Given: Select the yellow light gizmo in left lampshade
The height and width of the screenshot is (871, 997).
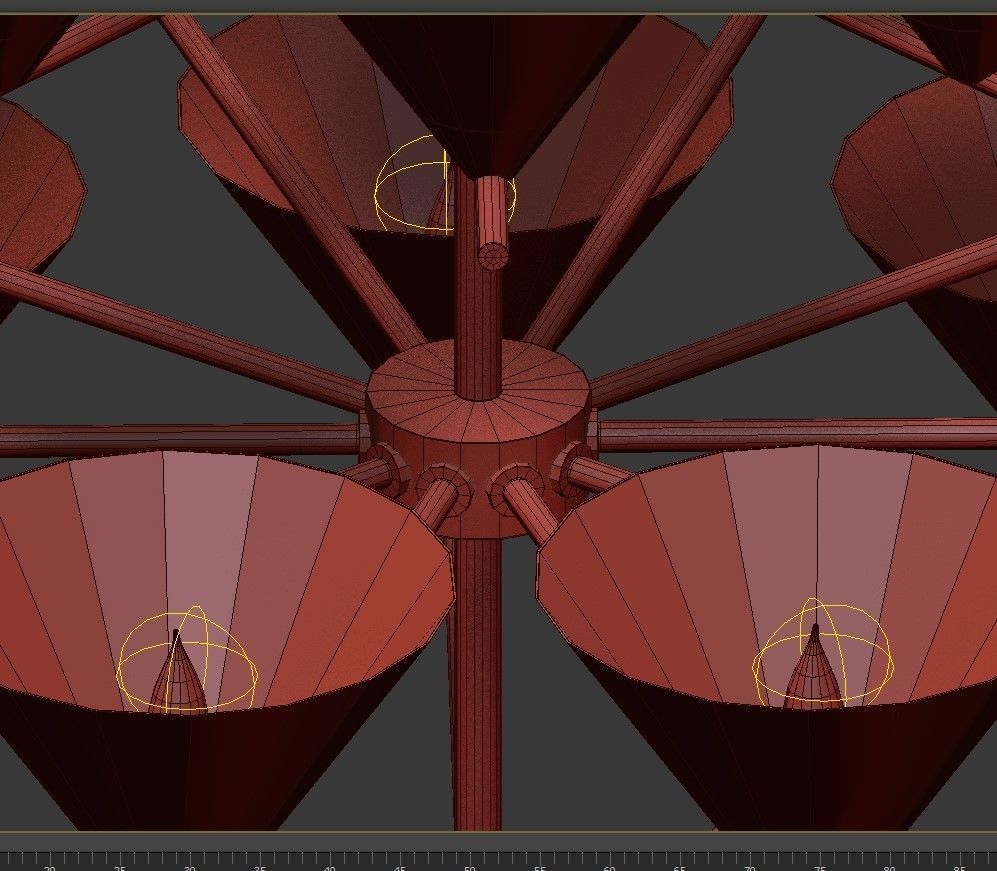Looking at the screenshot, I should 188,659.
